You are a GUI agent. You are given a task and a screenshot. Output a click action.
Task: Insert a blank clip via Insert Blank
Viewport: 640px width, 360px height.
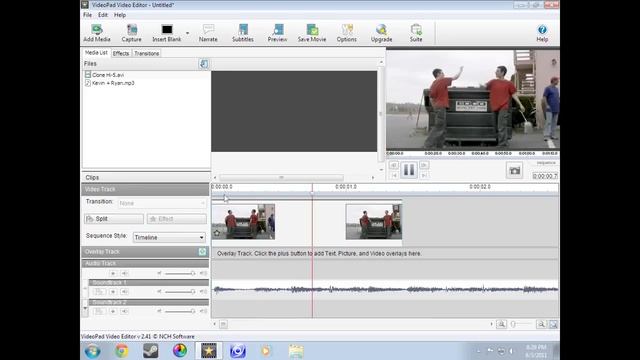click(x=167, y=33)
